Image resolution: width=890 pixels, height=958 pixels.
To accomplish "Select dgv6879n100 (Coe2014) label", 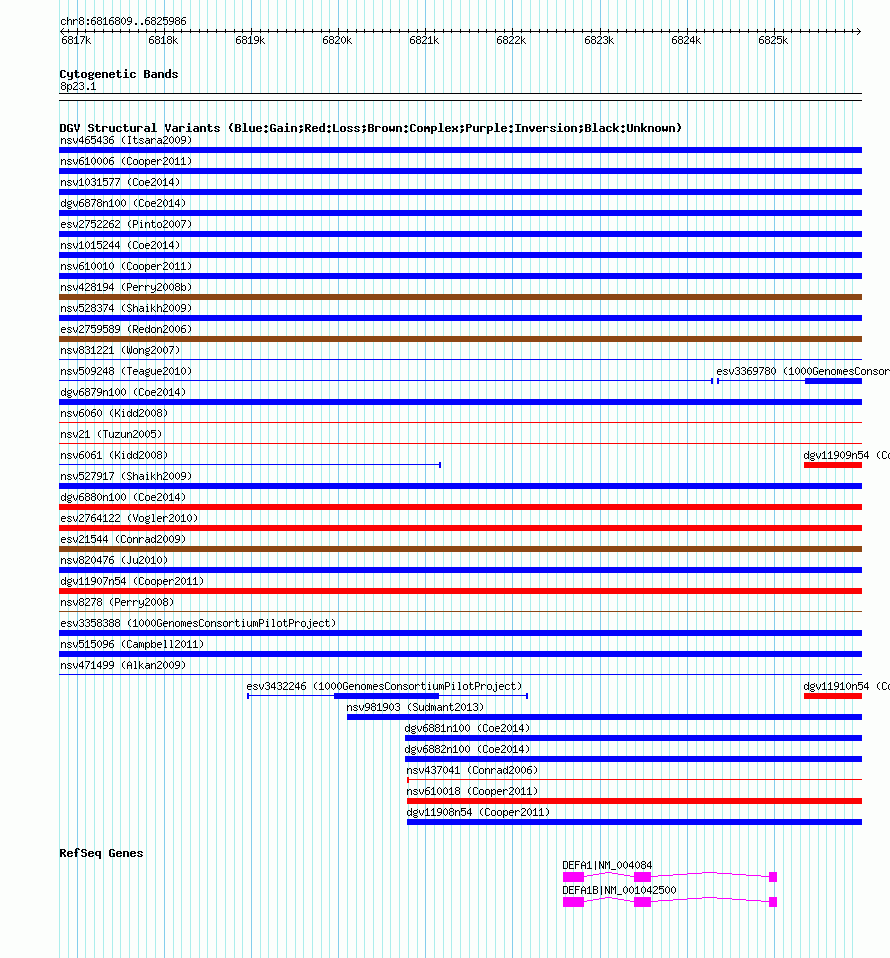I will (x=123, y=392).
